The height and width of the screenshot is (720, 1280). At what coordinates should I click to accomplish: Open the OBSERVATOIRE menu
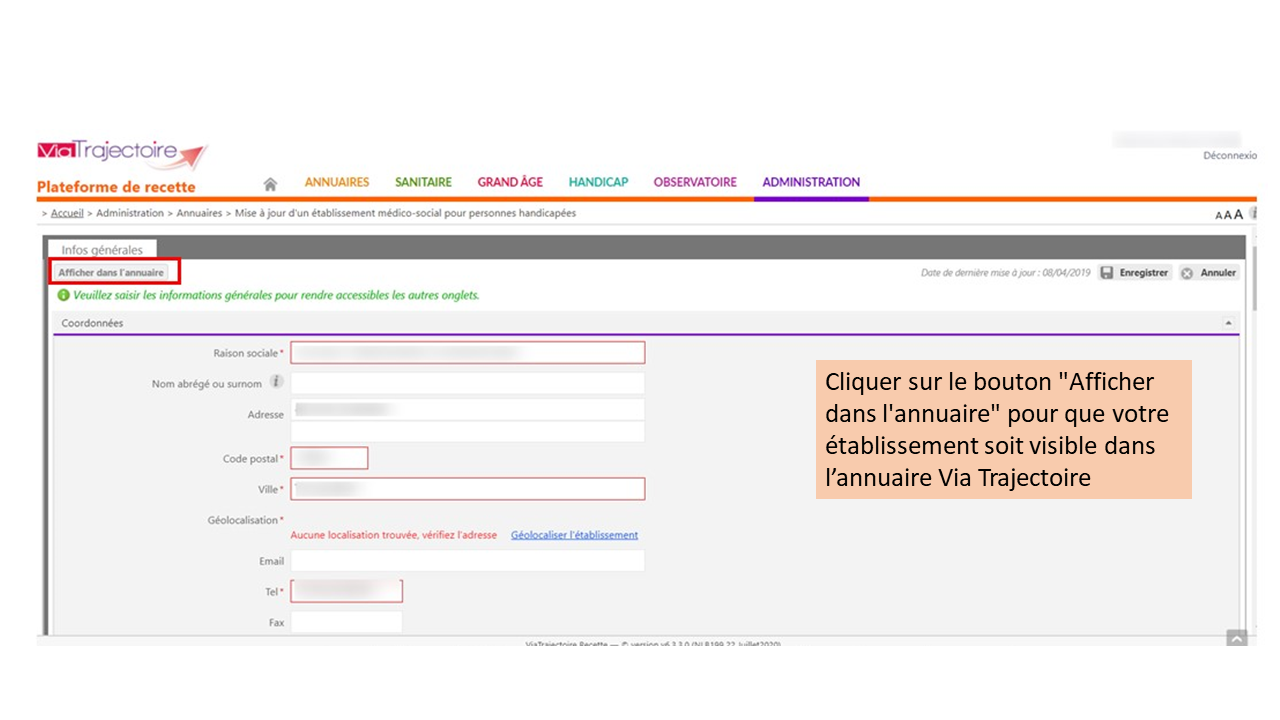pos(695,182)
